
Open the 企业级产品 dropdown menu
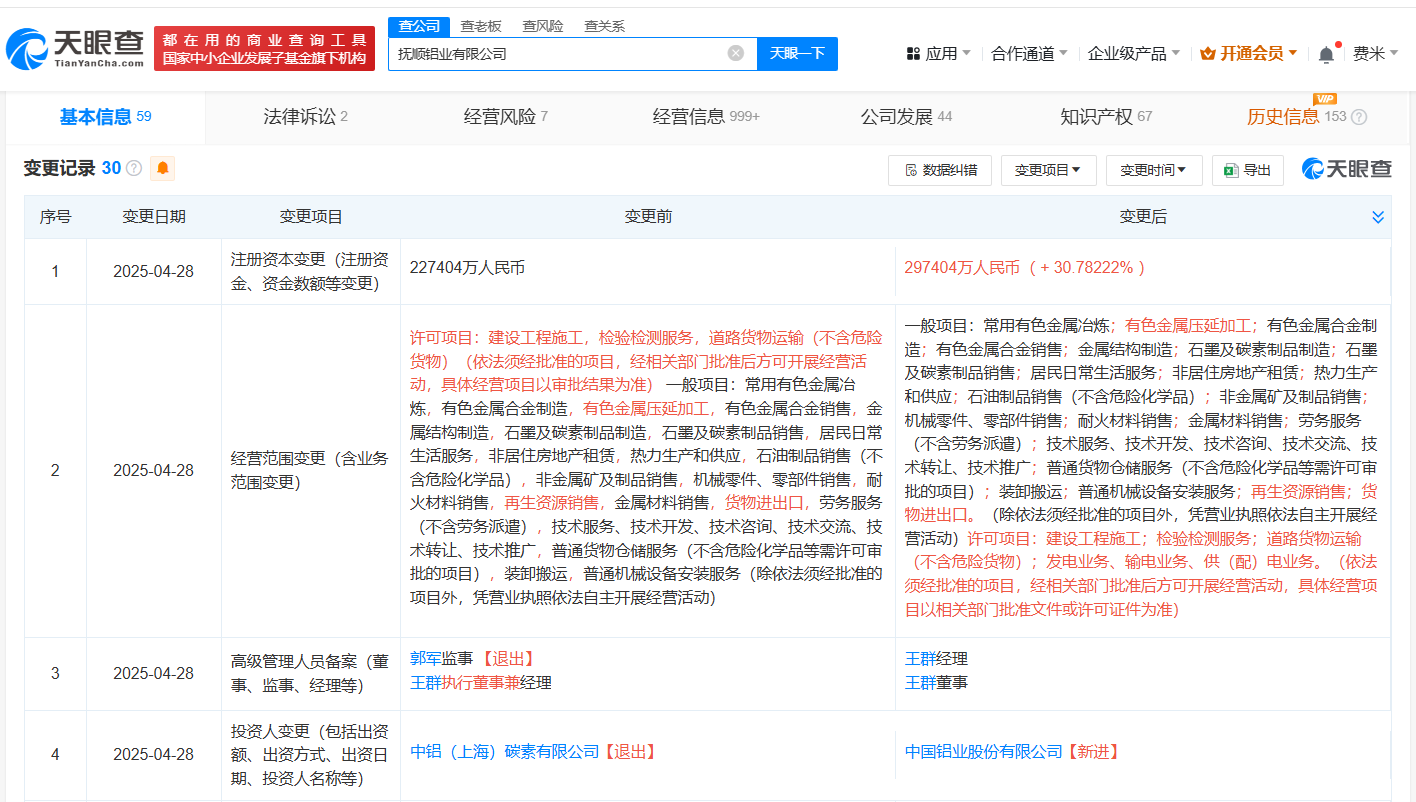coord(1134,53)
